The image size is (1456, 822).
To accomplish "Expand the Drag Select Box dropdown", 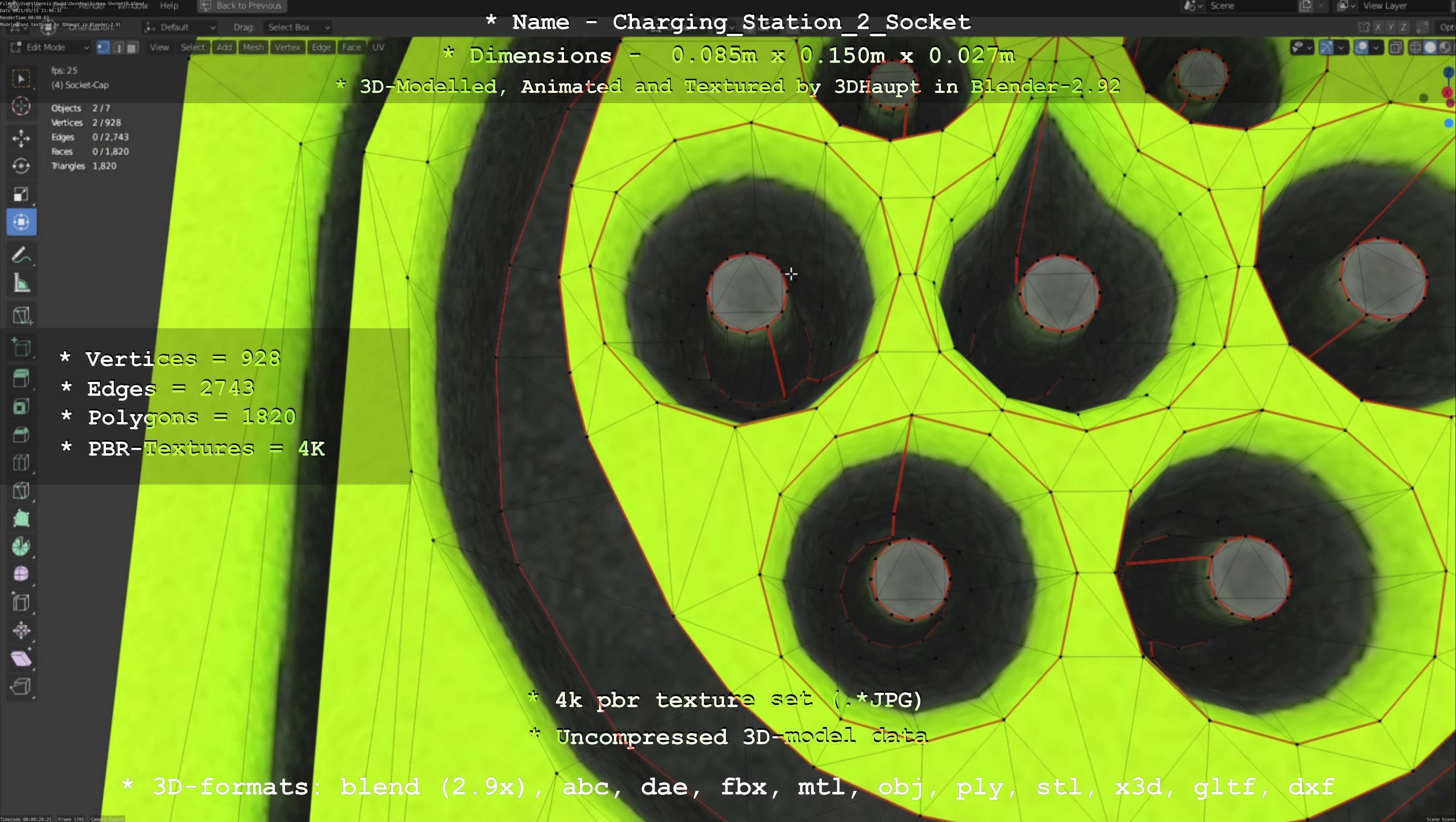I will coord(298,27).
